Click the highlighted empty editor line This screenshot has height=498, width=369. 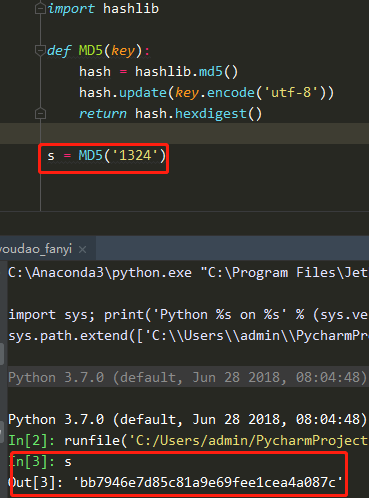tap(184, 133)
